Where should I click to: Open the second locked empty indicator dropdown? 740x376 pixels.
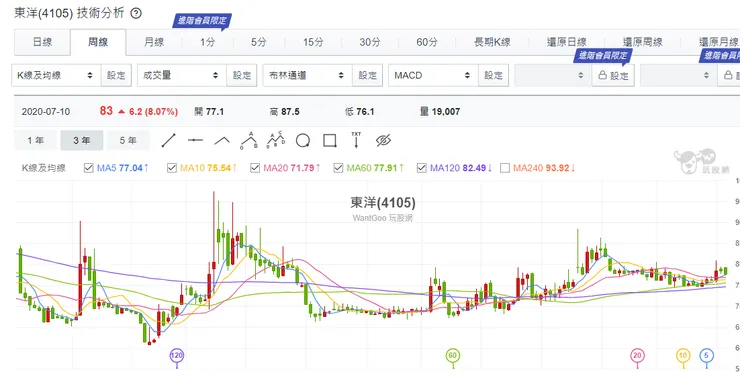pyautogui.click(x=679, y=75)
